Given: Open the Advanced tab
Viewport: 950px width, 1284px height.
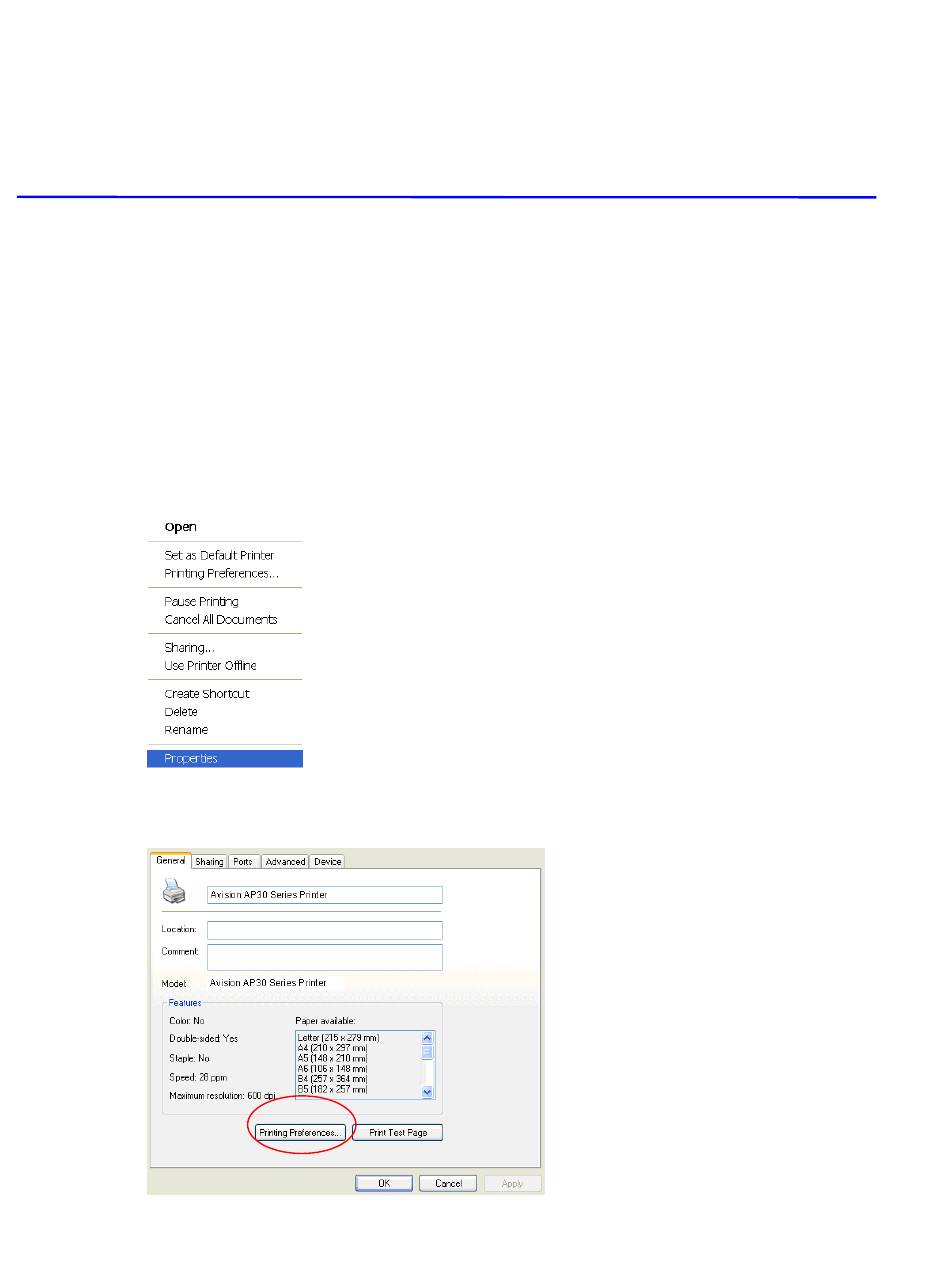Looking at the screenshot, I should point(285,861).
